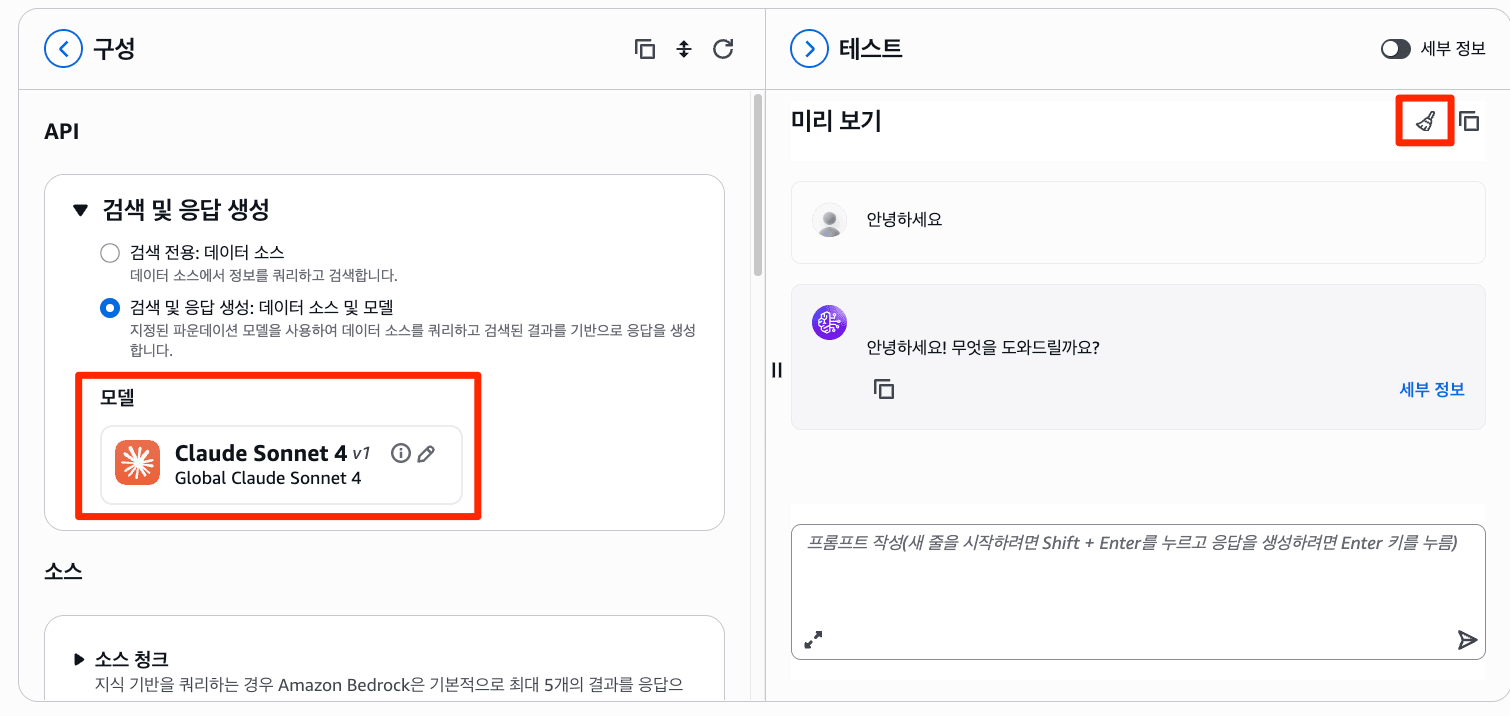Open the 세부 정보 link in the response
The height and width of the screenshot is (716, 1510).
(1432, 389)
